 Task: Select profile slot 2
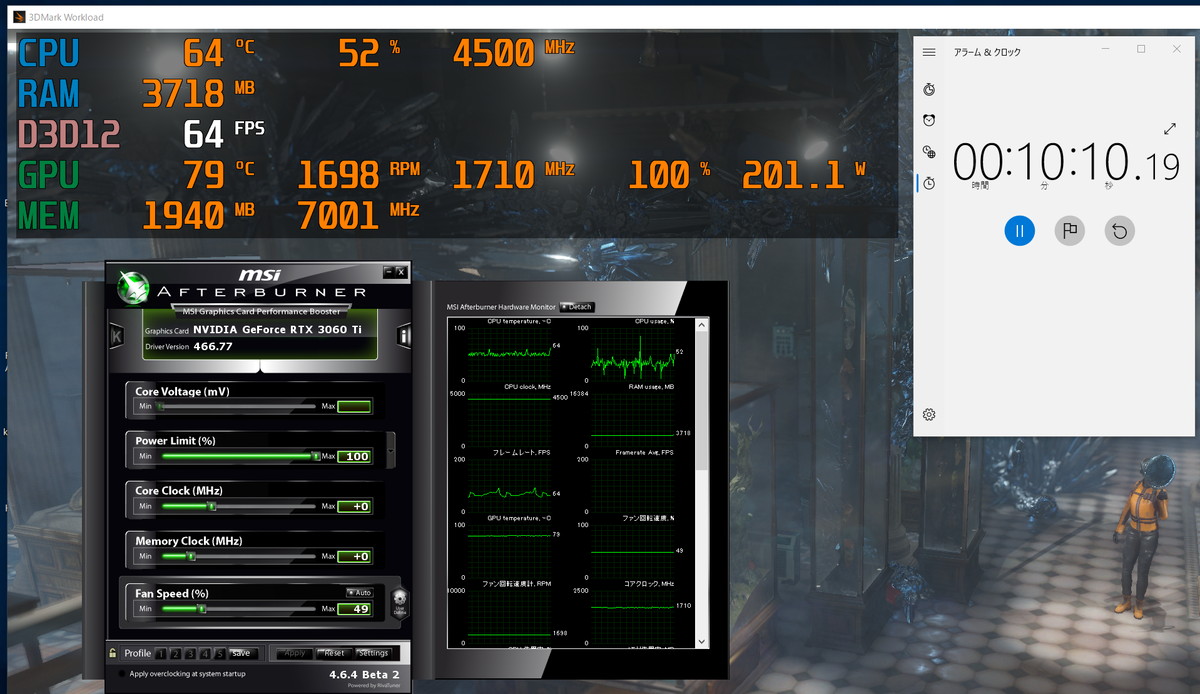click(174, 654)
